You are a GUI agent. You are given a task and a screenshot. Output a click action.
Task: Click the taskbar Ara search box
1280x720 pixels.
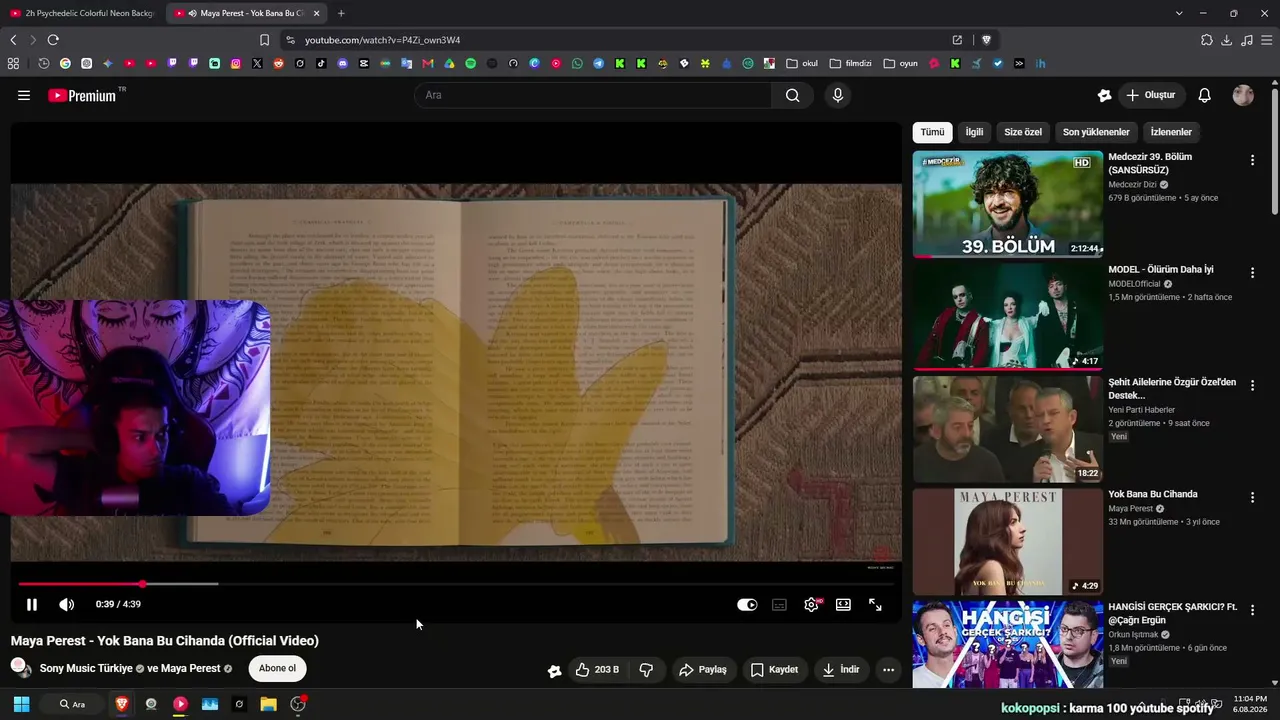coord(73,704)
